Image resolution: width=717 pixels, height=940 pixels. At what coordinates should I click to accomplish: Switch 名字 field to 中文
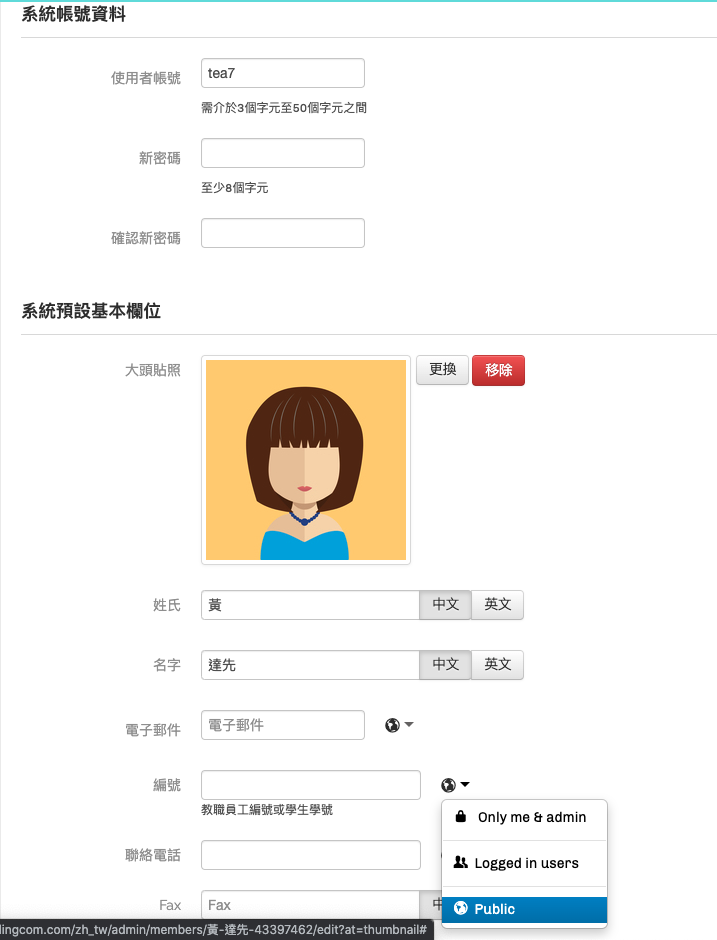coord(445,665)
